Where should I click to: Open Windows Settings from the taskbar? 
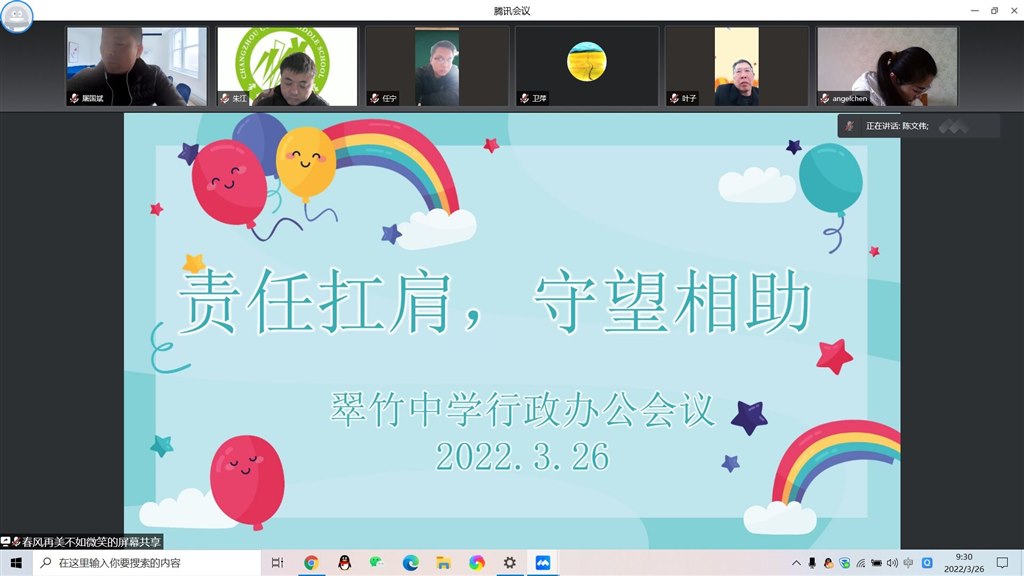click(509, 562)
